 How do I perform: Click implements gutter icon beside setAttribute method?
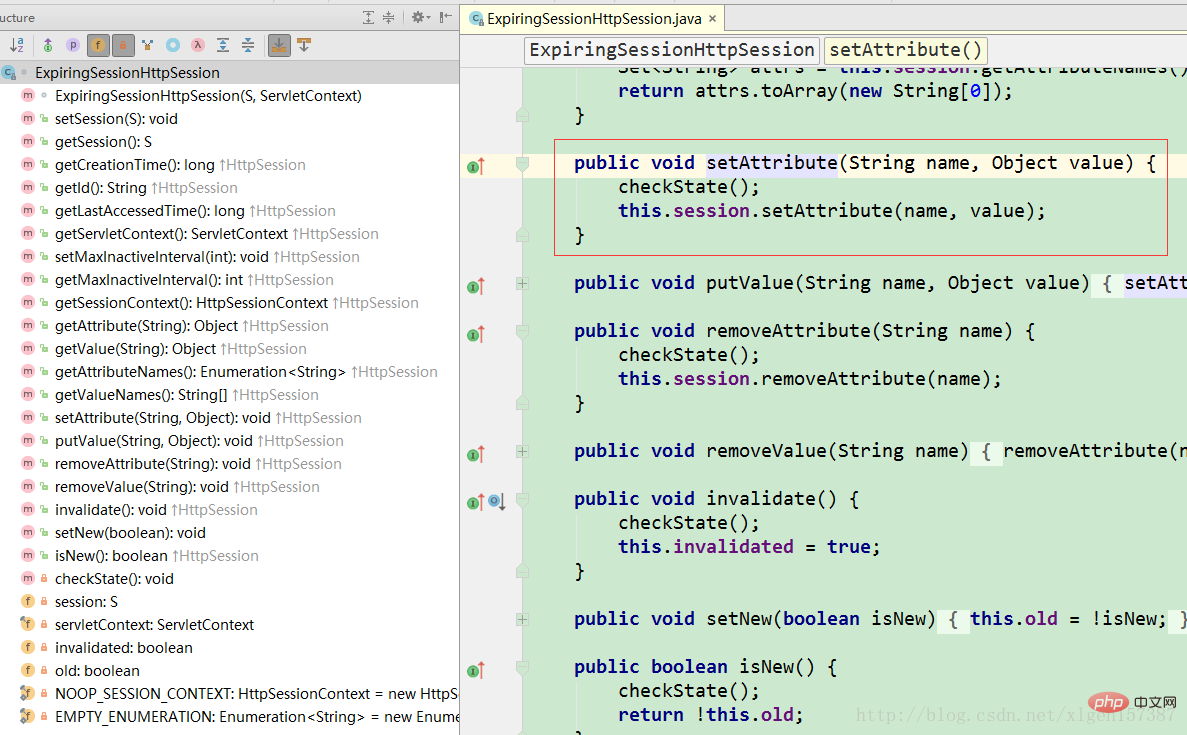[475, 166]
